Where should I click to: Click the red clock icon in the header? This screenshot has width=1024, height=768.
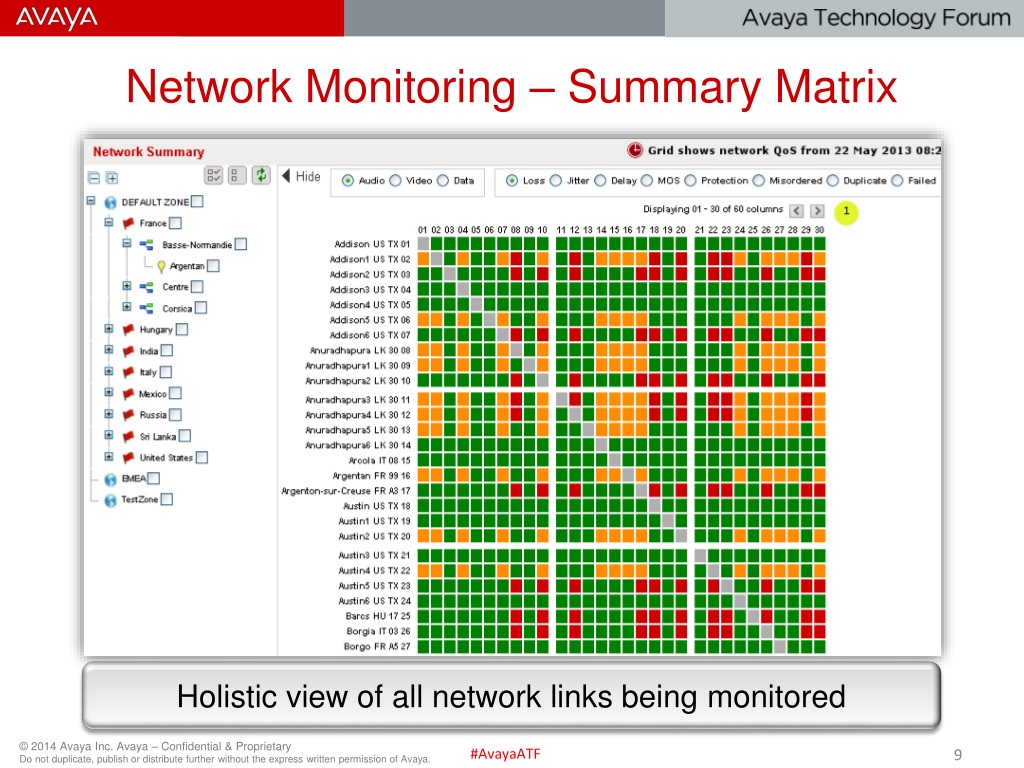tap(635, 150)
